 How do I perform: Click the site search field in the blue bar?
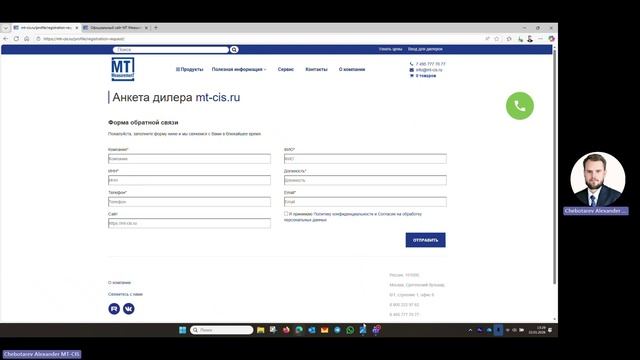click(171, 49)
